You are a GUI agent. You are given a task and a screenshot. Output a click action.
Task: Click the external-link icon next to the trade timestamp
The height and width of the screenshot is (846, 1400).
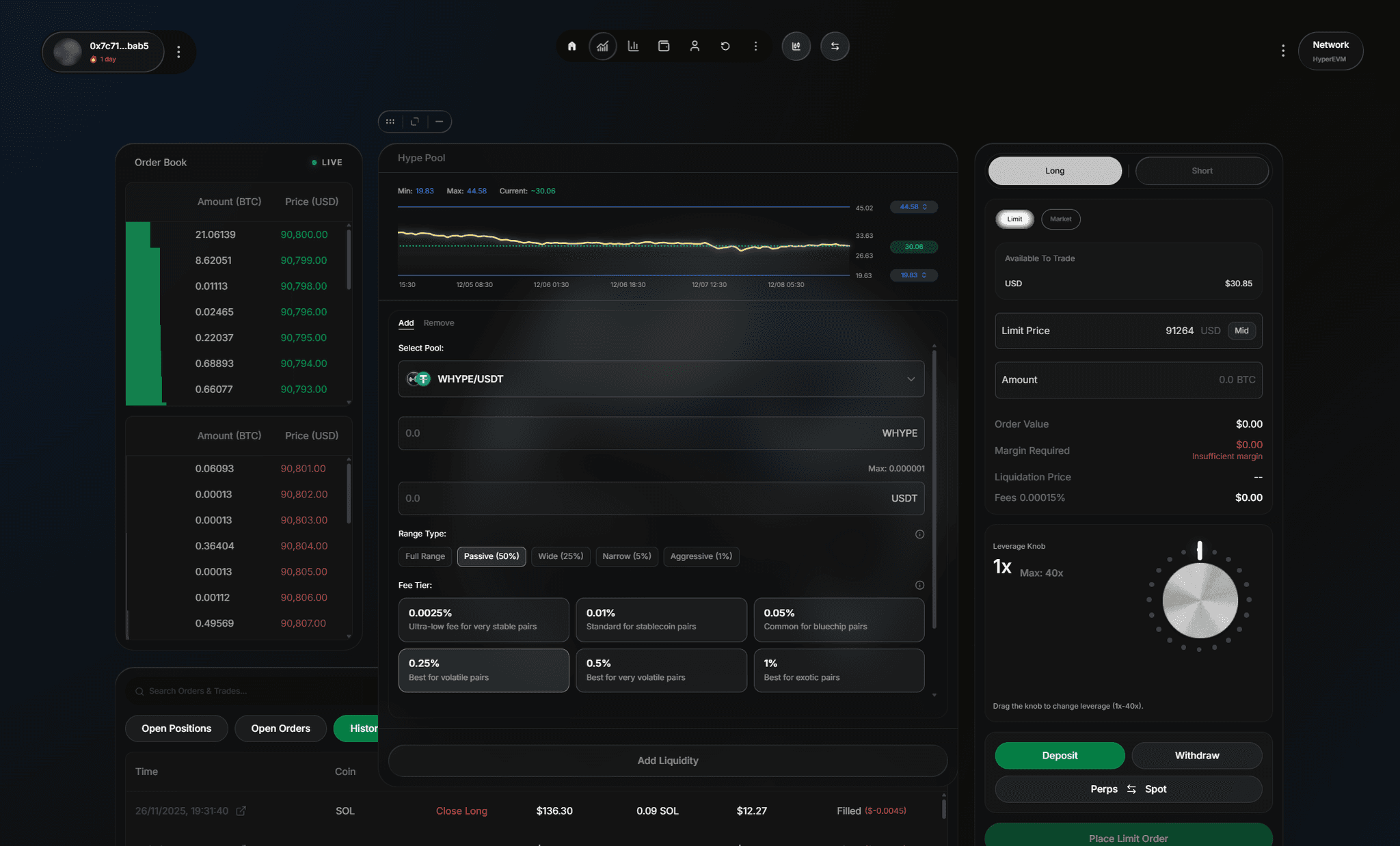241,810
